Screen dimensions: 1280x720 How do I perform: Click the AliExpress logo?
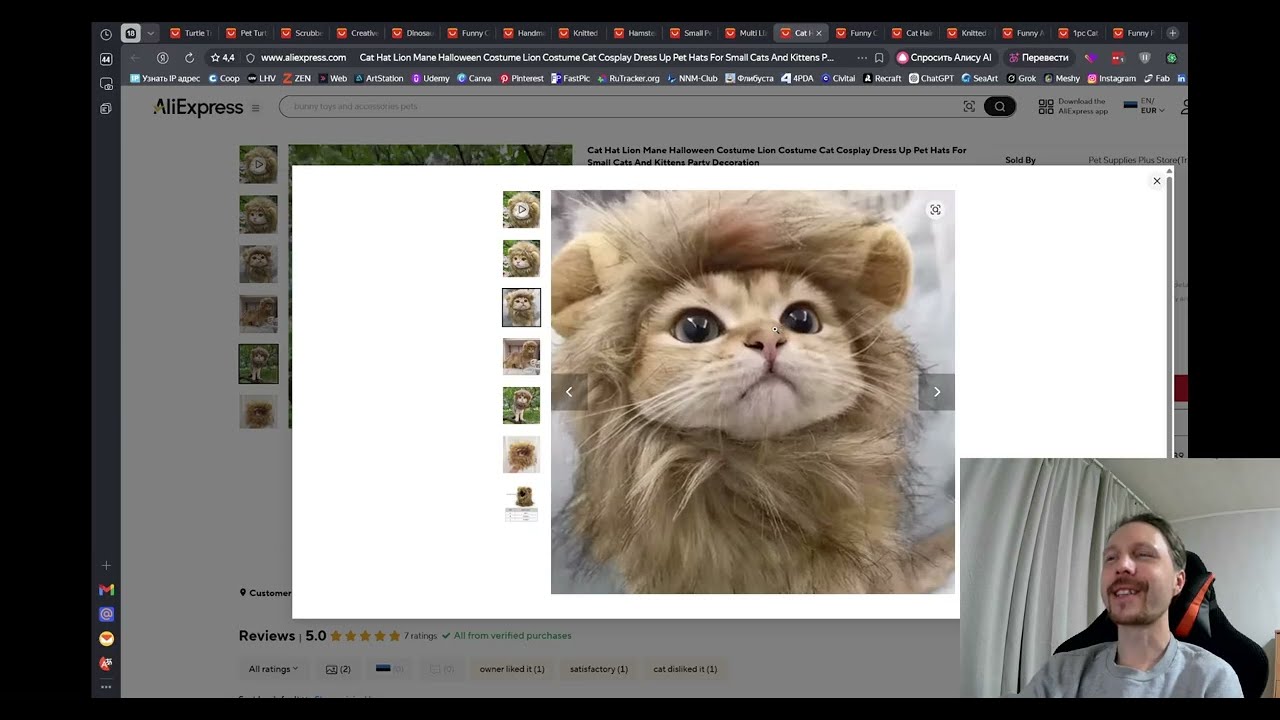point(198,107)
